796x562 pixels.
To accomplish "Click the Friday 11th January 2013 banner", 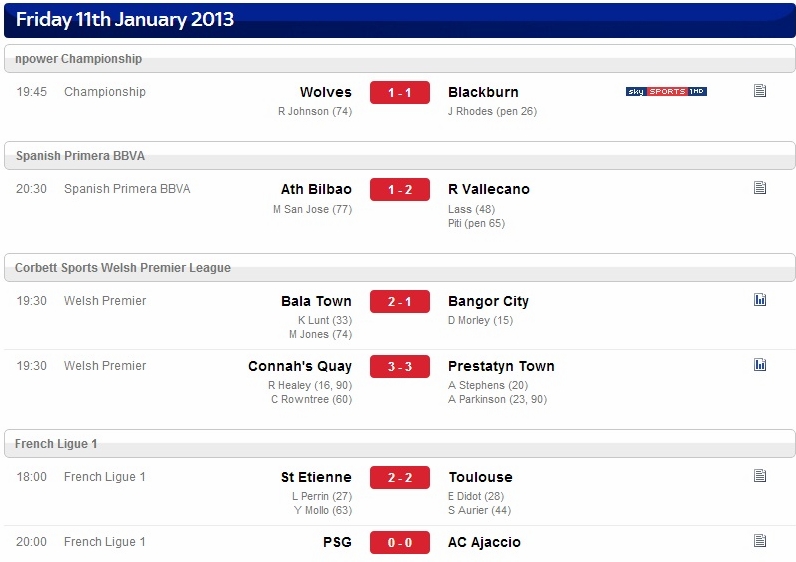I will click(x=400, y=20).
